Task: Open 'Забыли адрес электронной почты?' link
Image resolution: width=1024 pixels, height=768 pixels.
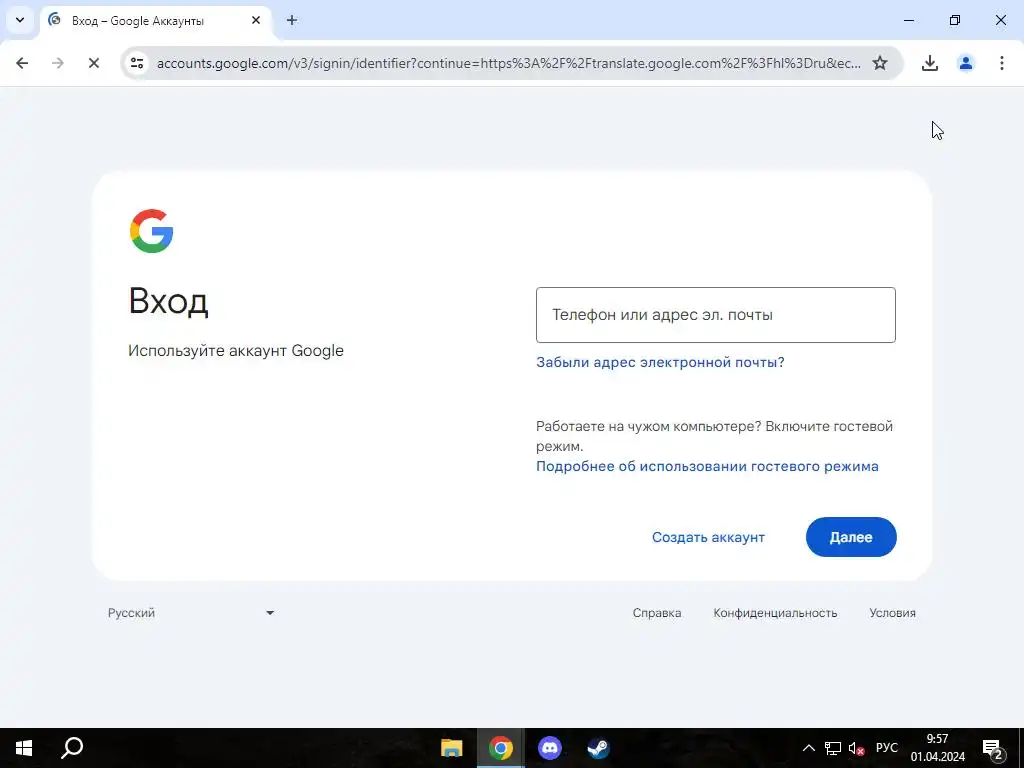Action: pyautogui.click(x=660, y=362)
